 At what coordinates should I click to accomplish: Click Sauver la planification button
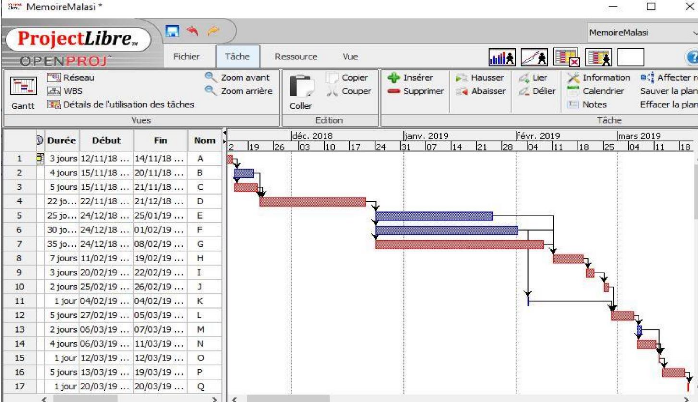[669, 91]
